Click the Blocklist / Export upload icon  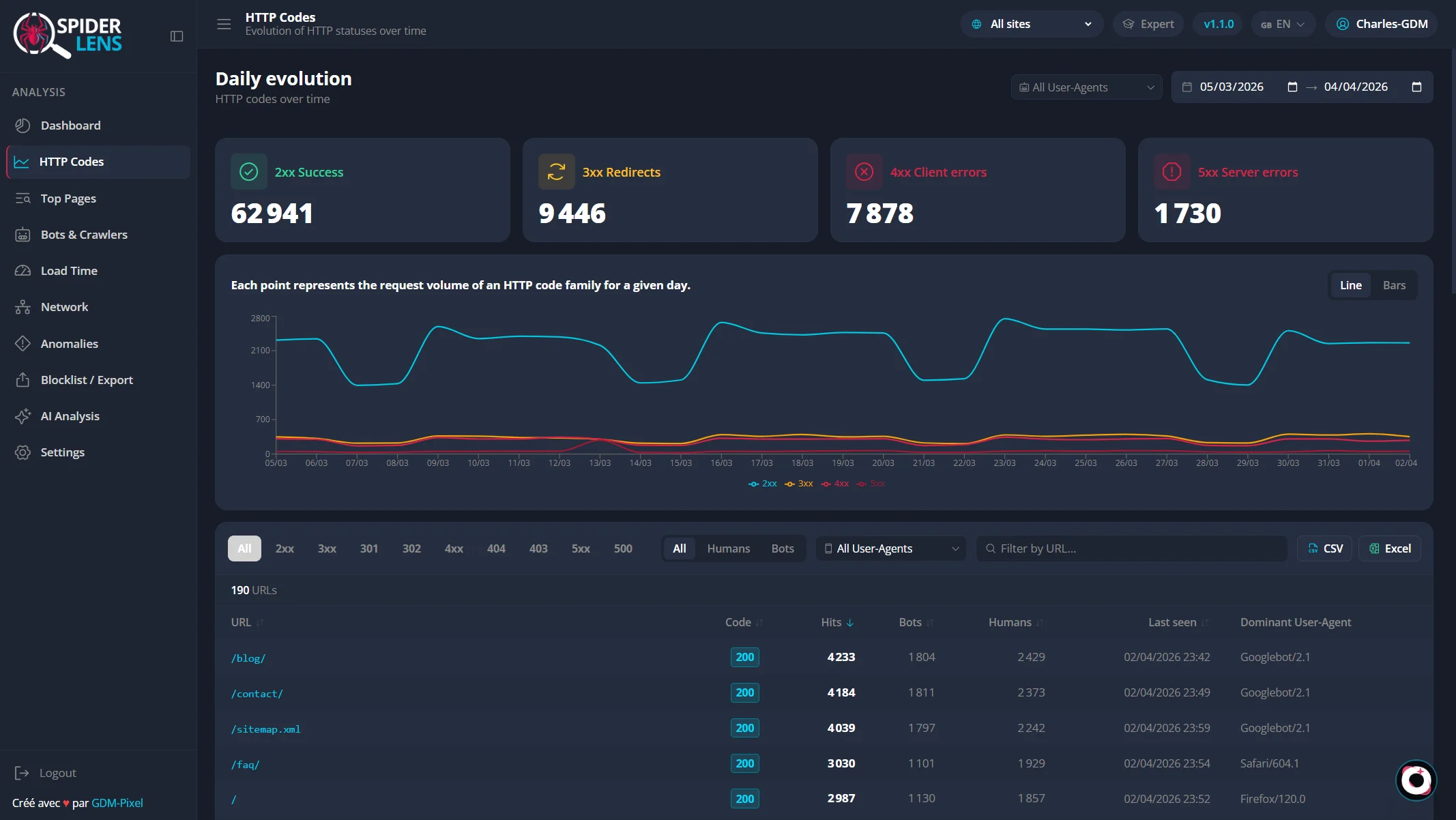pos(22,379)
